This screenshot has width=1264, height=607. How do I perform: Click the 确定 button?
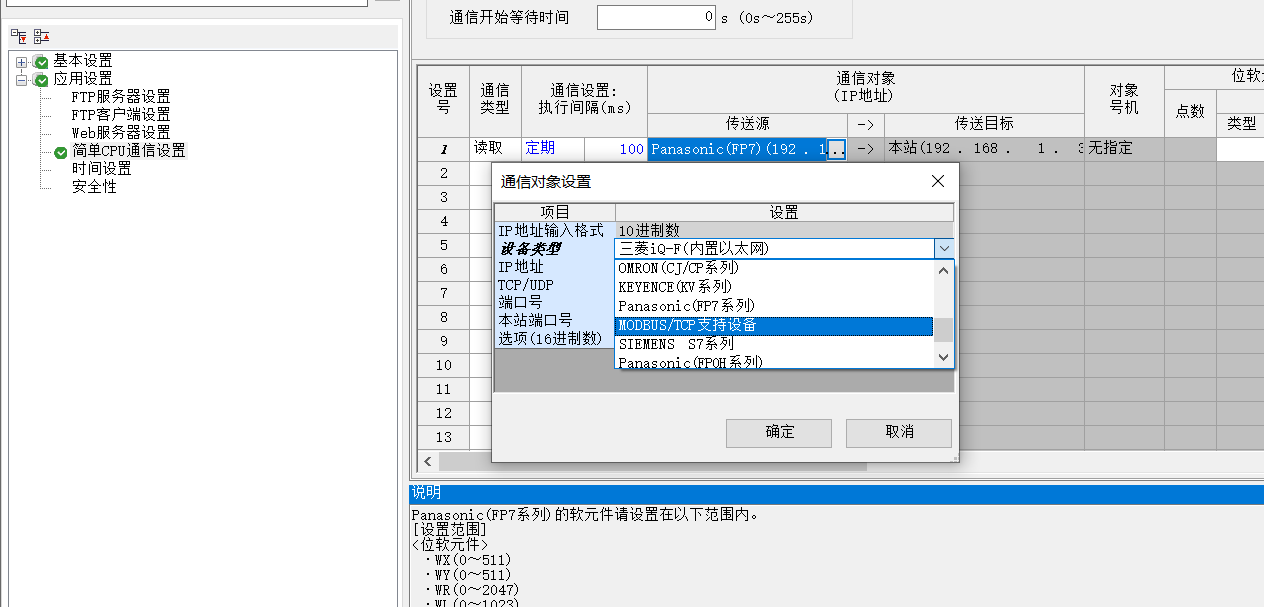(779, 432)
